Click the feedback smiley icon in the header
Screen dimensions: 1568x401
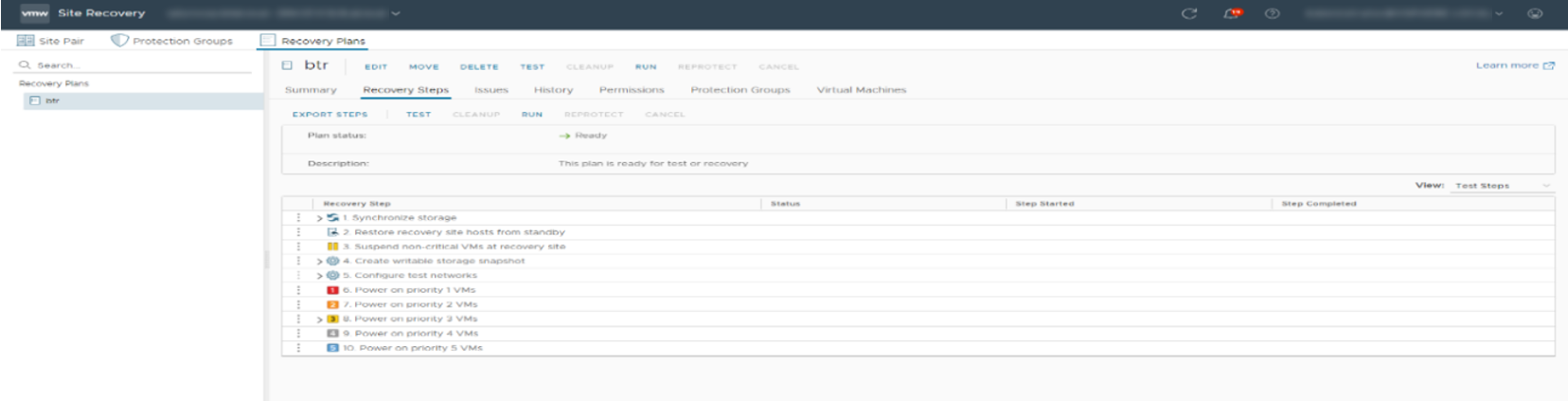1535,13
